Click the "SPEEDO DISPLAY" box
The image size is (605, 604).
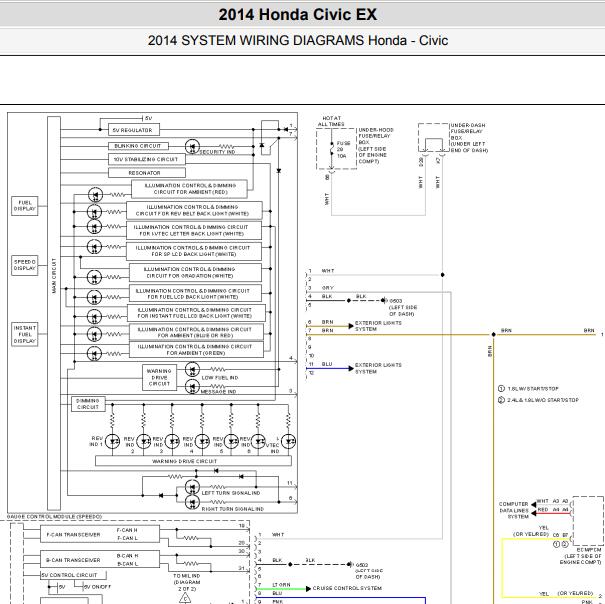tap(25, 265)
